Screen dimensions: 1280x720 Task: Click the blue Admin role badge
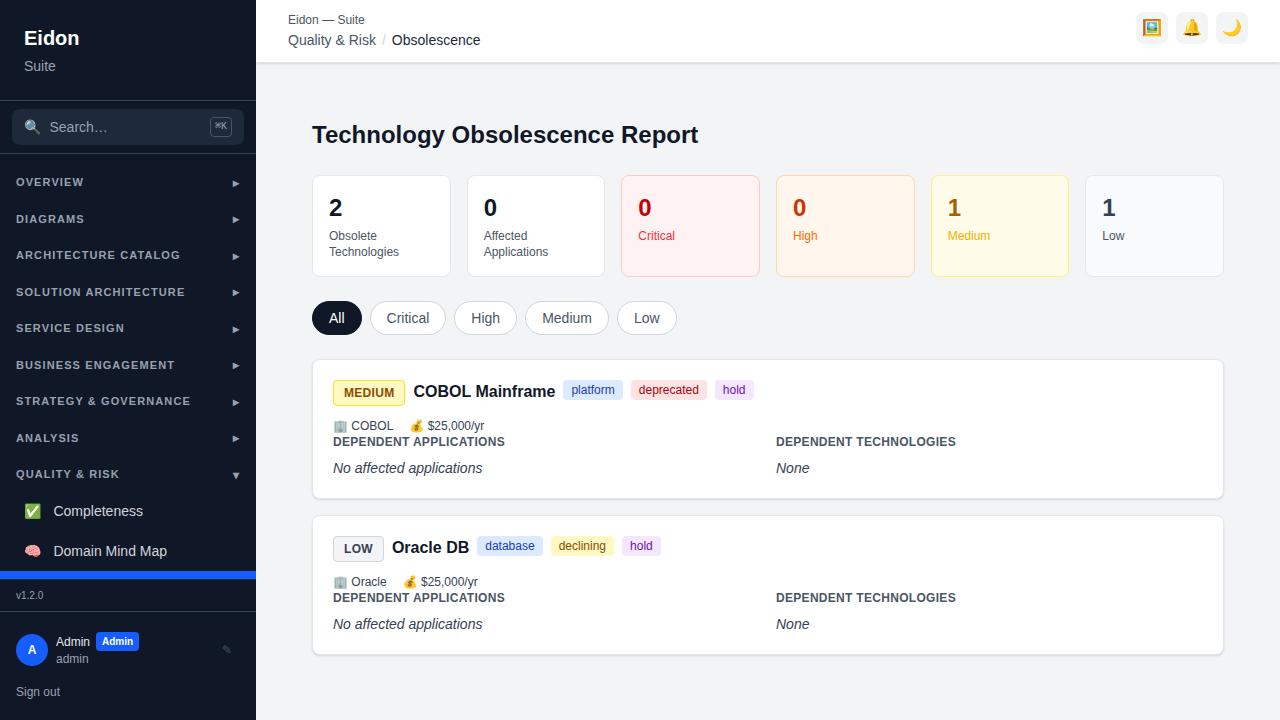pos(117,642)
